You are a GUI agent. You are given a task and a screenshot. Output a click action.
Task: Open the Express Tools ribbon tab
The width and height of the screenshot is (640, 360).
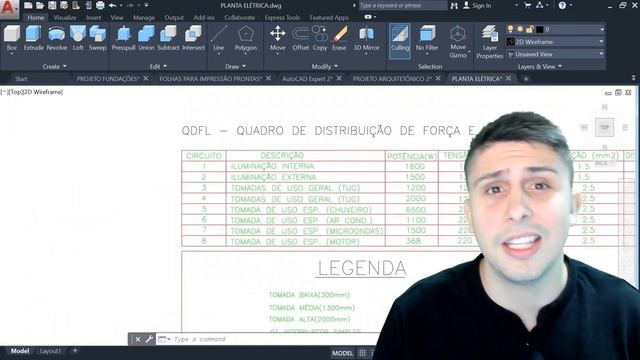282,18
